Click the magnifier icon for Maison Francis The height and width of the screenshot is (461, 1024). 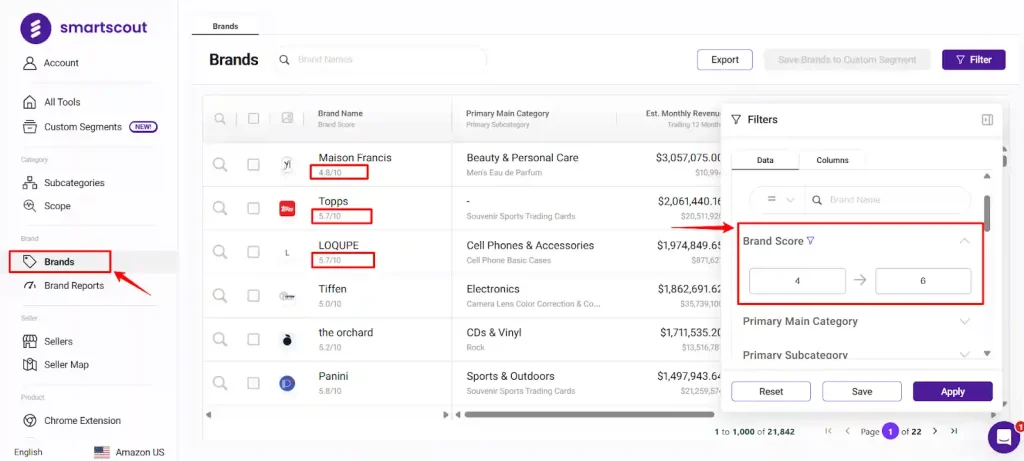click(220, 165)
